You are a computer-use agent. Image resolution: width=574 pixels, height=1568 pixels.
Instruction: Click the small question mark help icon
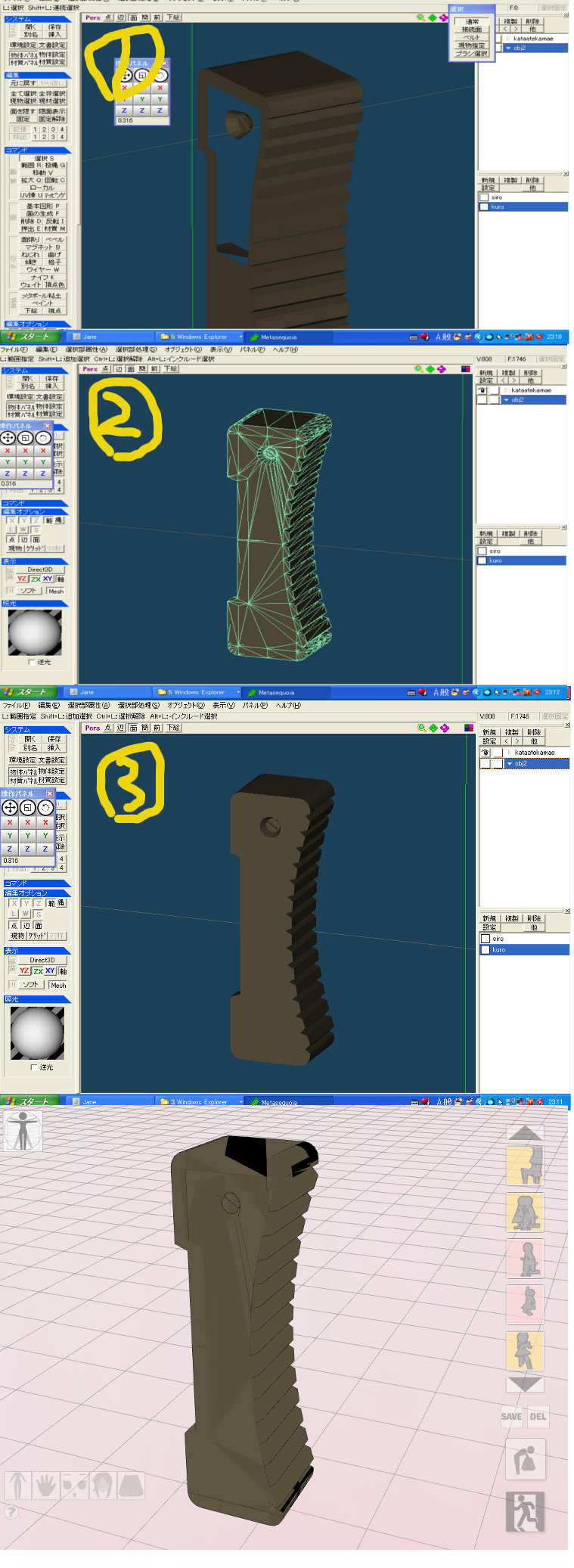pos(11,1512)
